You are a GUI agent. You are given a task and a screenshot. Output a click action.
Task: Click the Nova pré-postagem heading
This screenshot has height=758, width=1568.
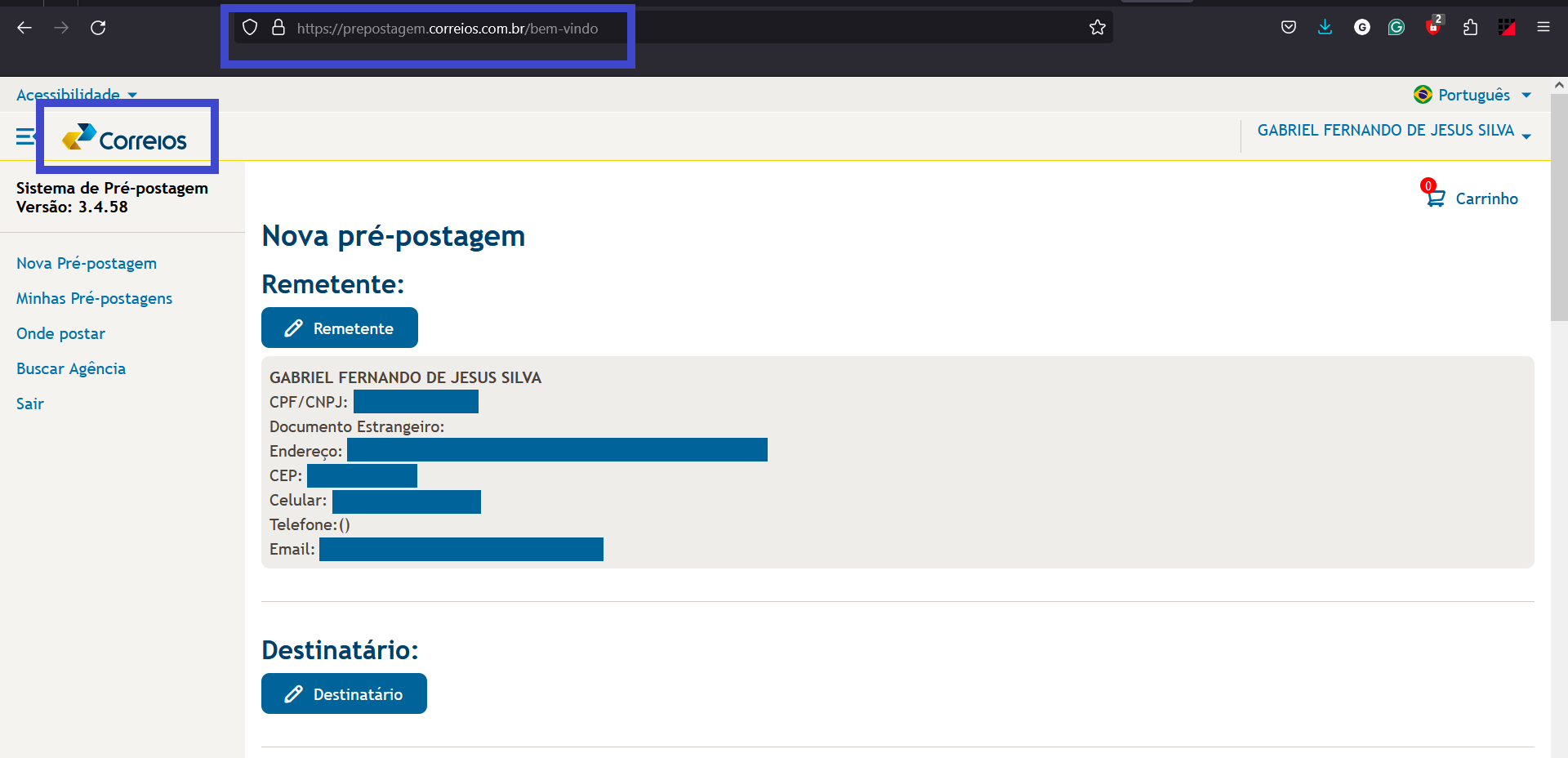[x=393, y=235]
